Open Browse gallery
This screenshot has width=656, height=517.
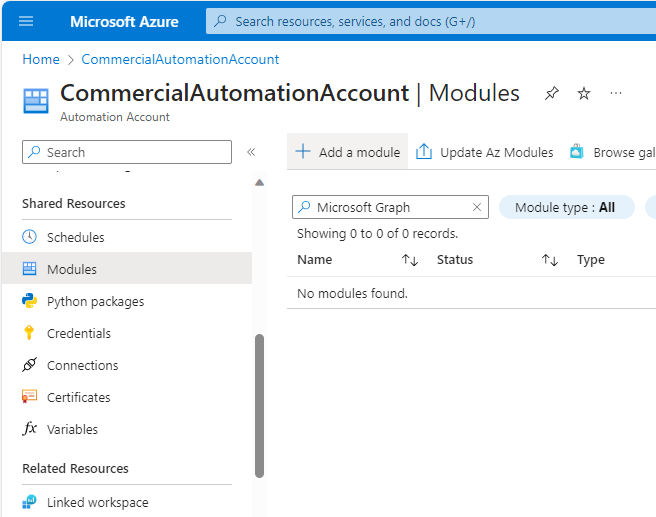tap(612, 152)
